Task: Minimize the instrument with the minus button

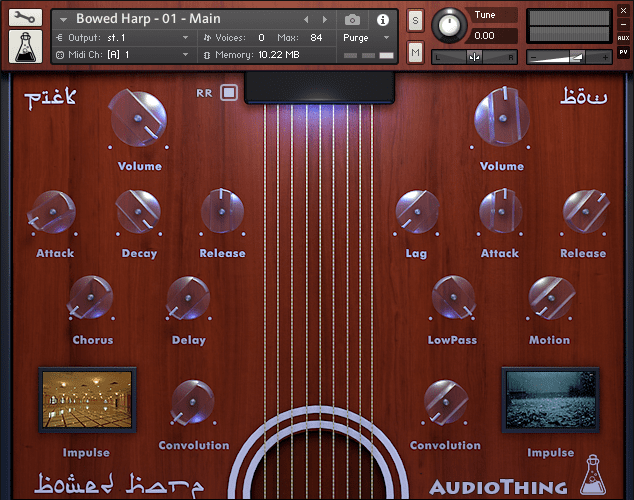Action: click(623, 24)
